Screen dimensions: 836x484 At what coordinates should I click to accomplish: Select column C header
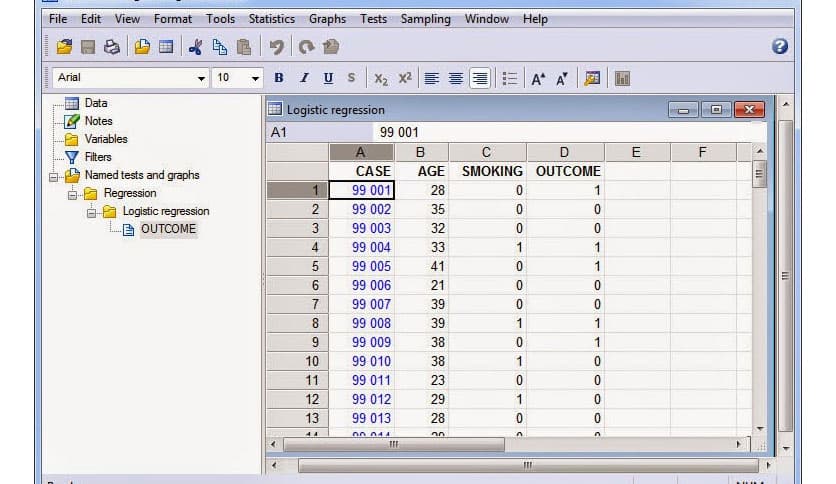[x=486, y=152]
